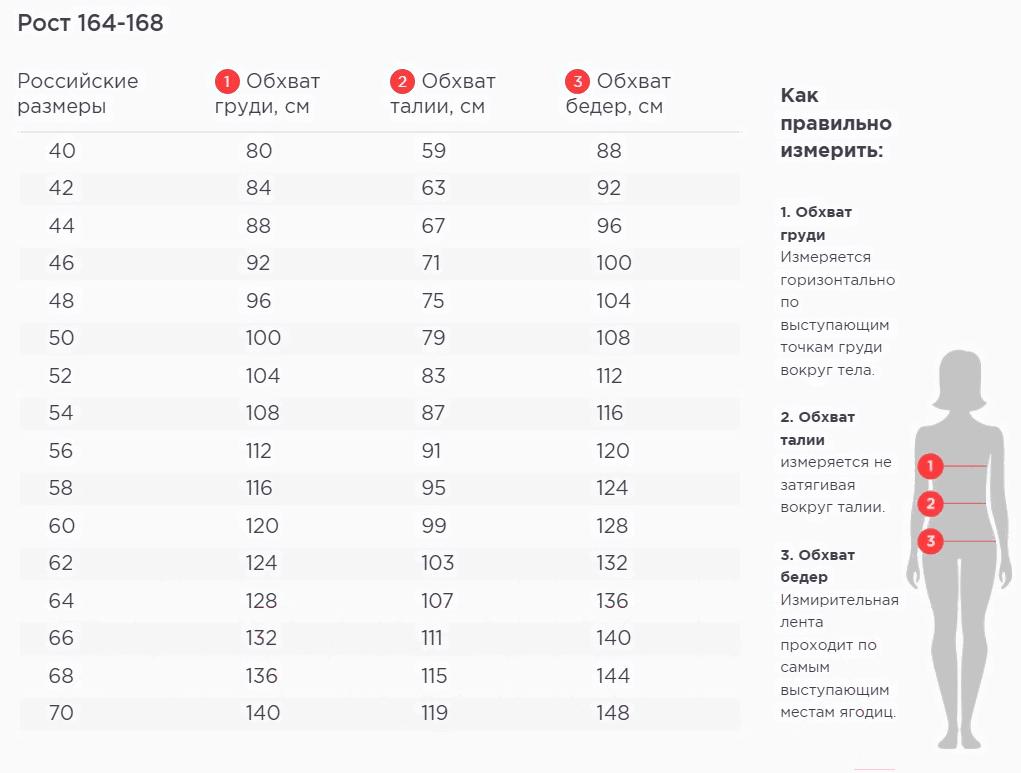The height and width of the screenshot is (773, 1021).
Task: Select chest marker 1 on the body silhouette
Action: 930,465
